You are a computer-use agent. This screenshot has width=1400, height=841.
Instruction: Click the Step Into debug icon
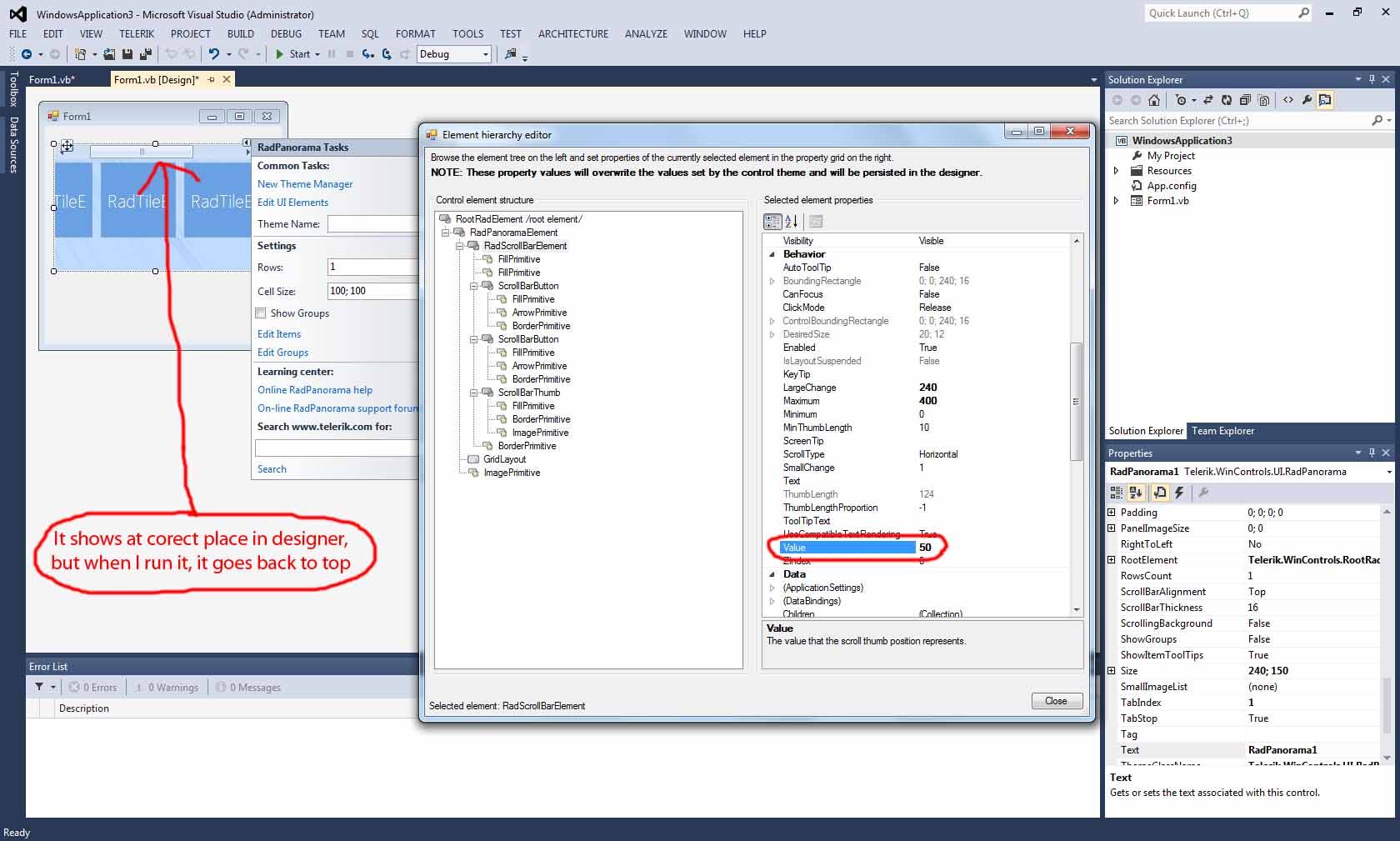pyautogui.click(x=367, y=54)
